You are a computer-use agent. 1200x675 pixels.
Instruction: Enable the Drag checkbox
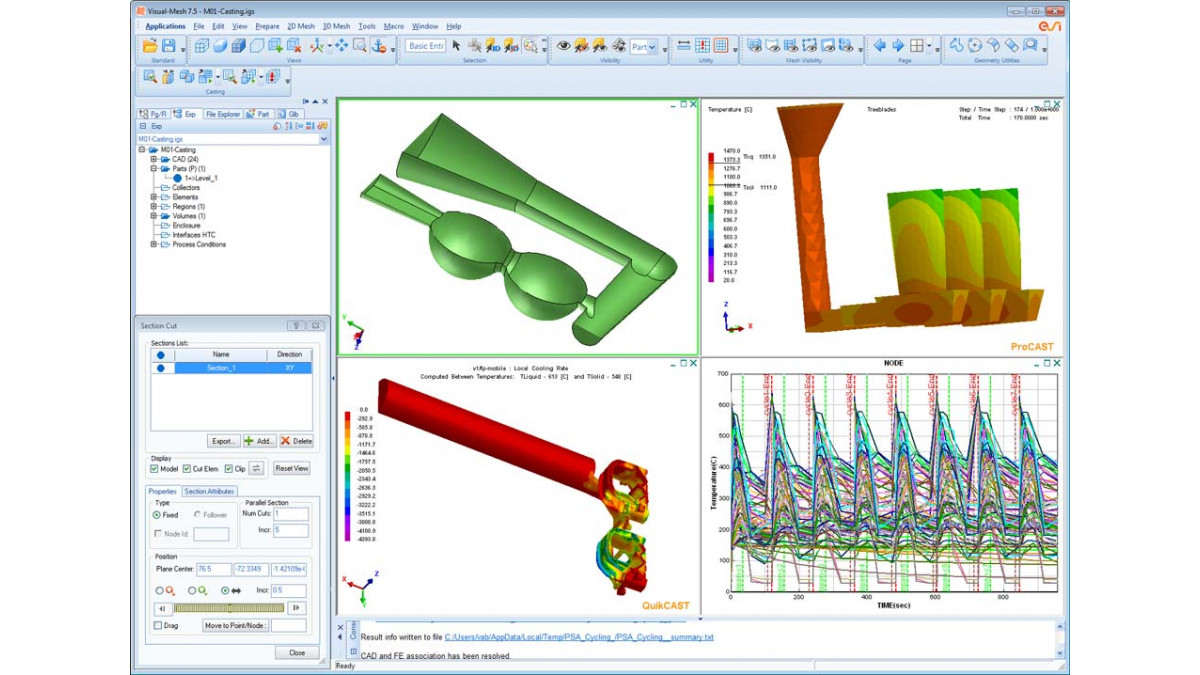coord(158,626)
